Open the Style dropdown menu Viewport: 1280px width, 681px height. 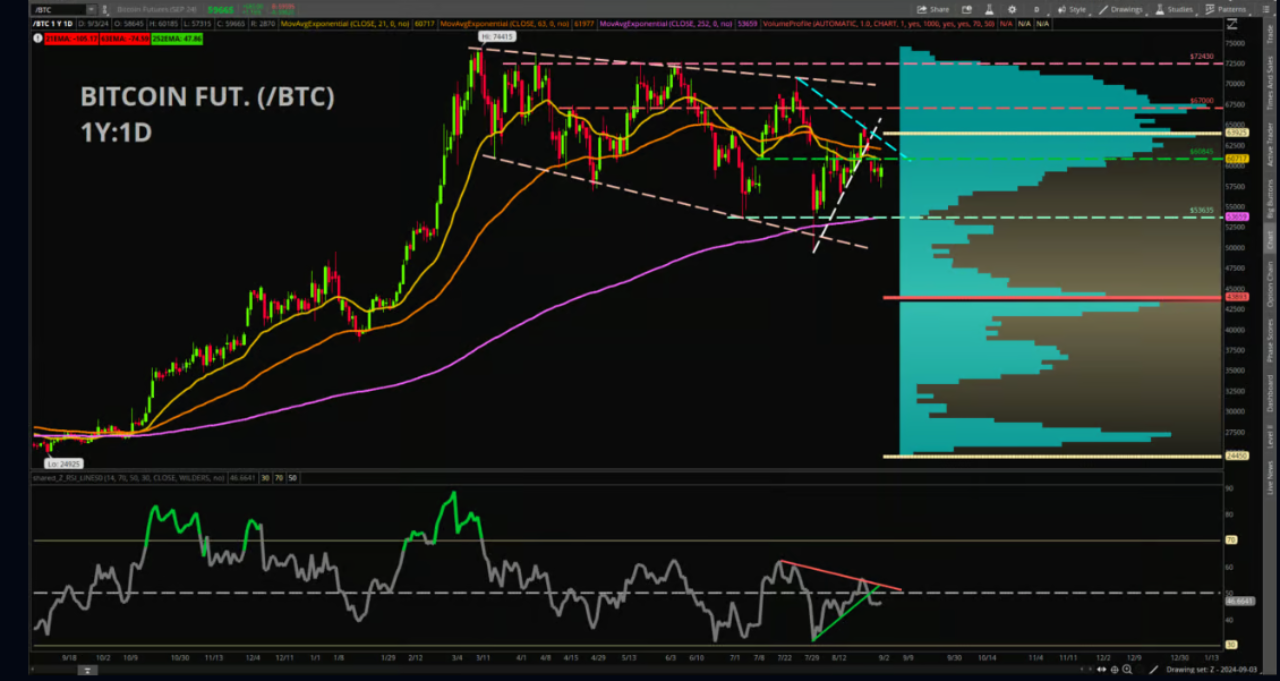click(1073, 9)
